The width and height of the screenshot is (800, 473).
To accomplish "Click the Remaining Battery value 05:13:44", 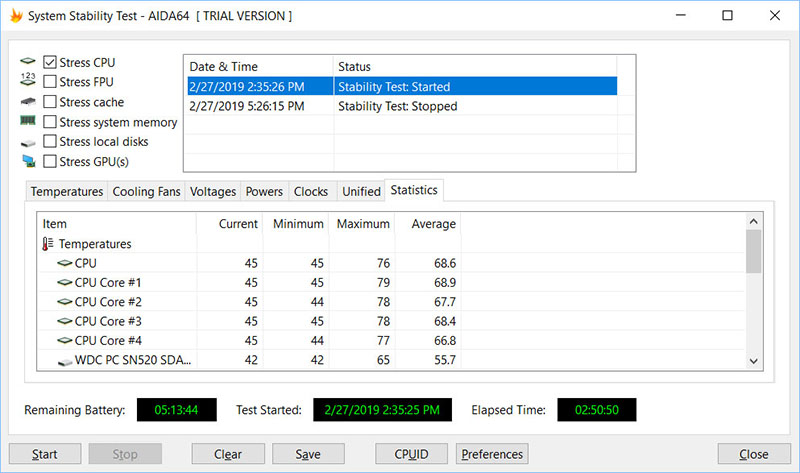I will [177, 410].
